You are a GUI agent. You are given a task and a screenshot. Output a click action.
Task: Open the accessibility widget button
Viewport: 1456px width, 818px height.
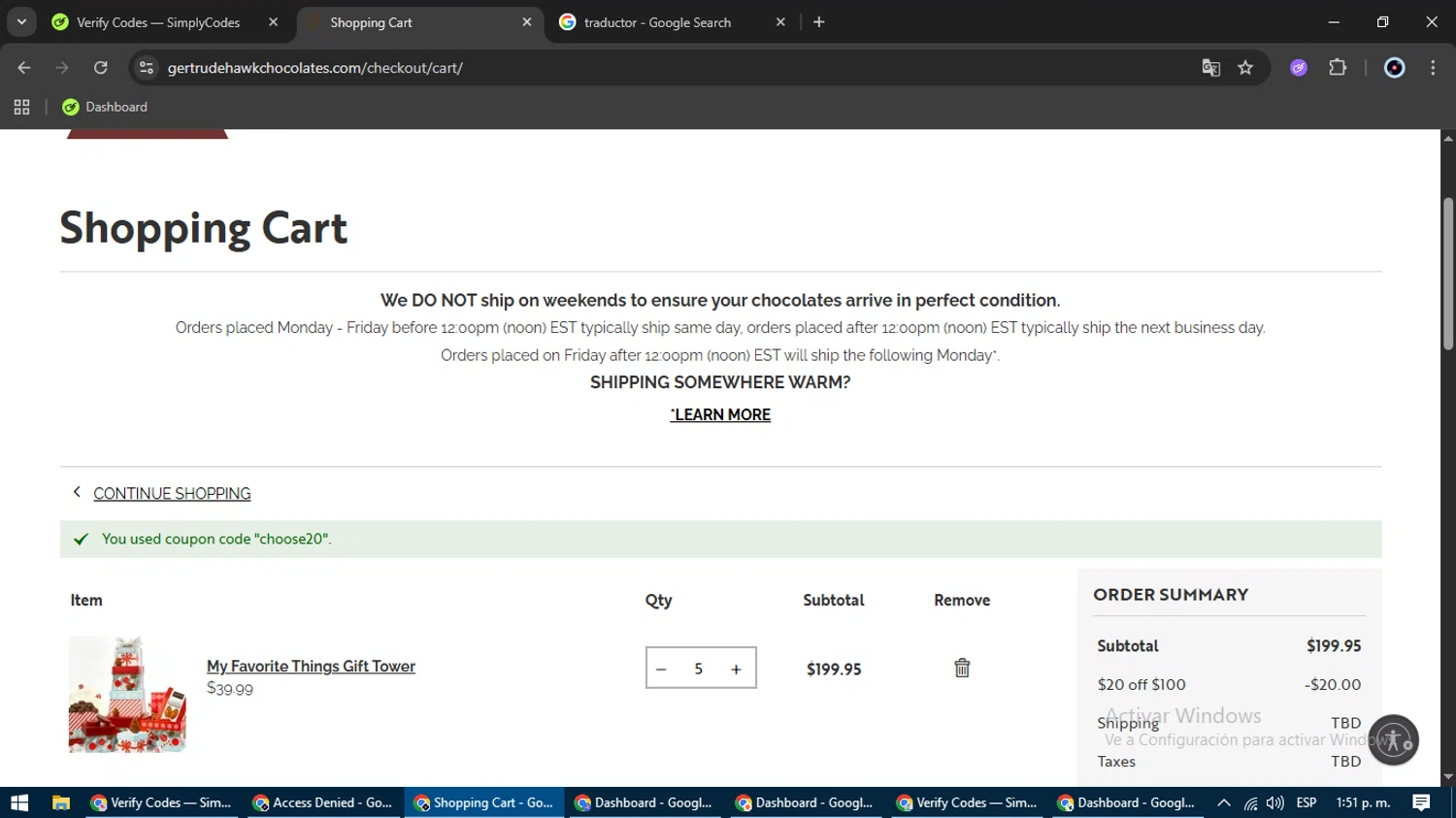pyautogui.click(x=1394, y=739)
